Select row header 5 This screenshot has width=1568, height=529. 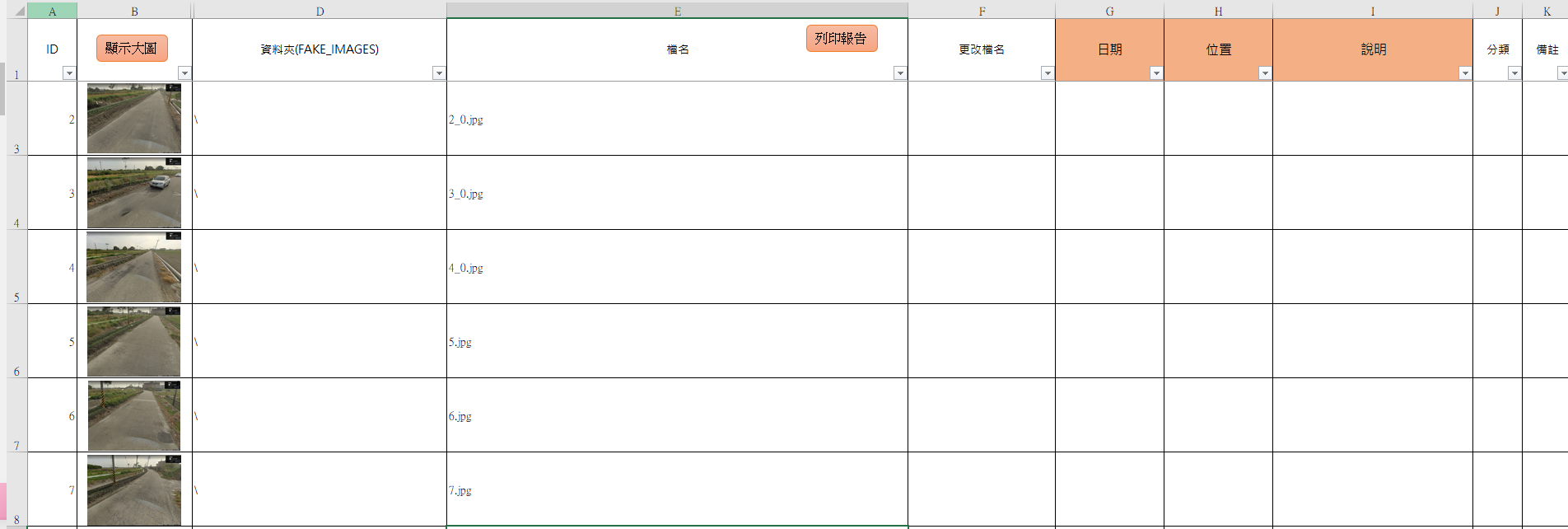point(17,267)
